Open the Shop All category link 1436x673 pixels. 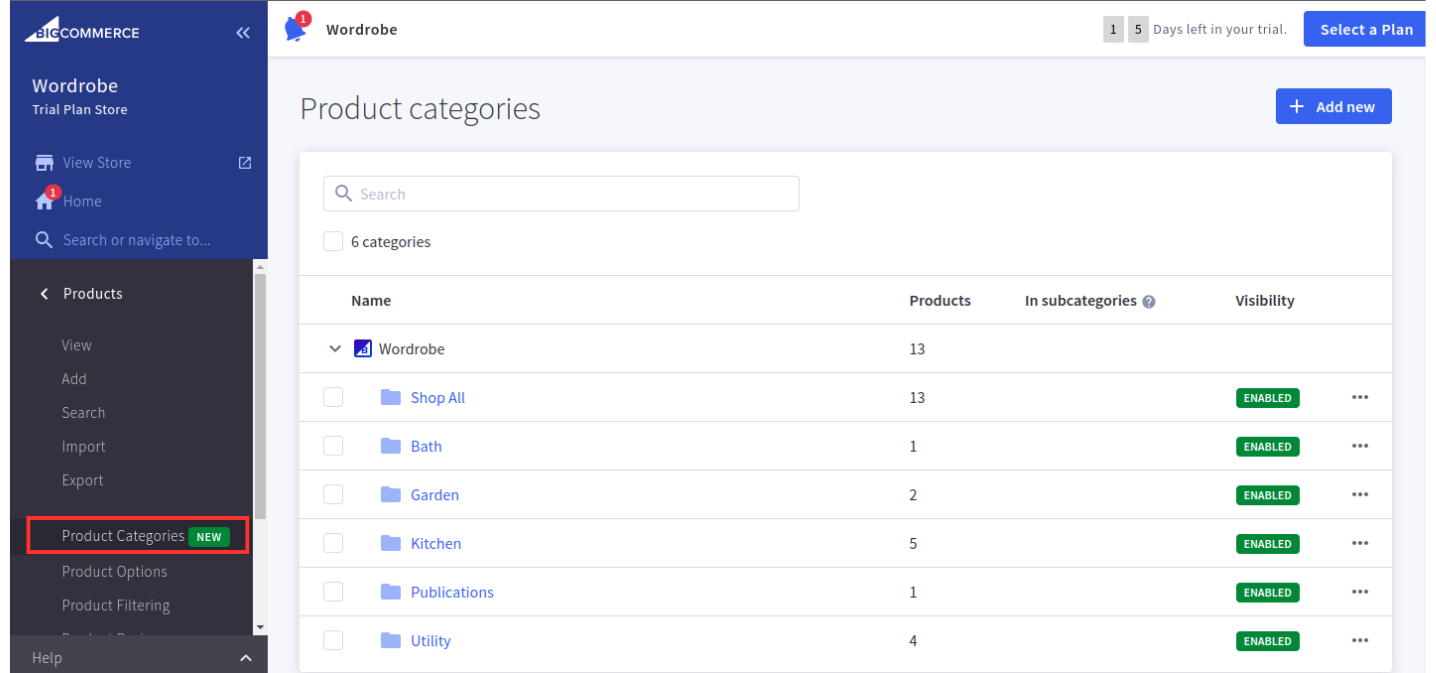438,398
